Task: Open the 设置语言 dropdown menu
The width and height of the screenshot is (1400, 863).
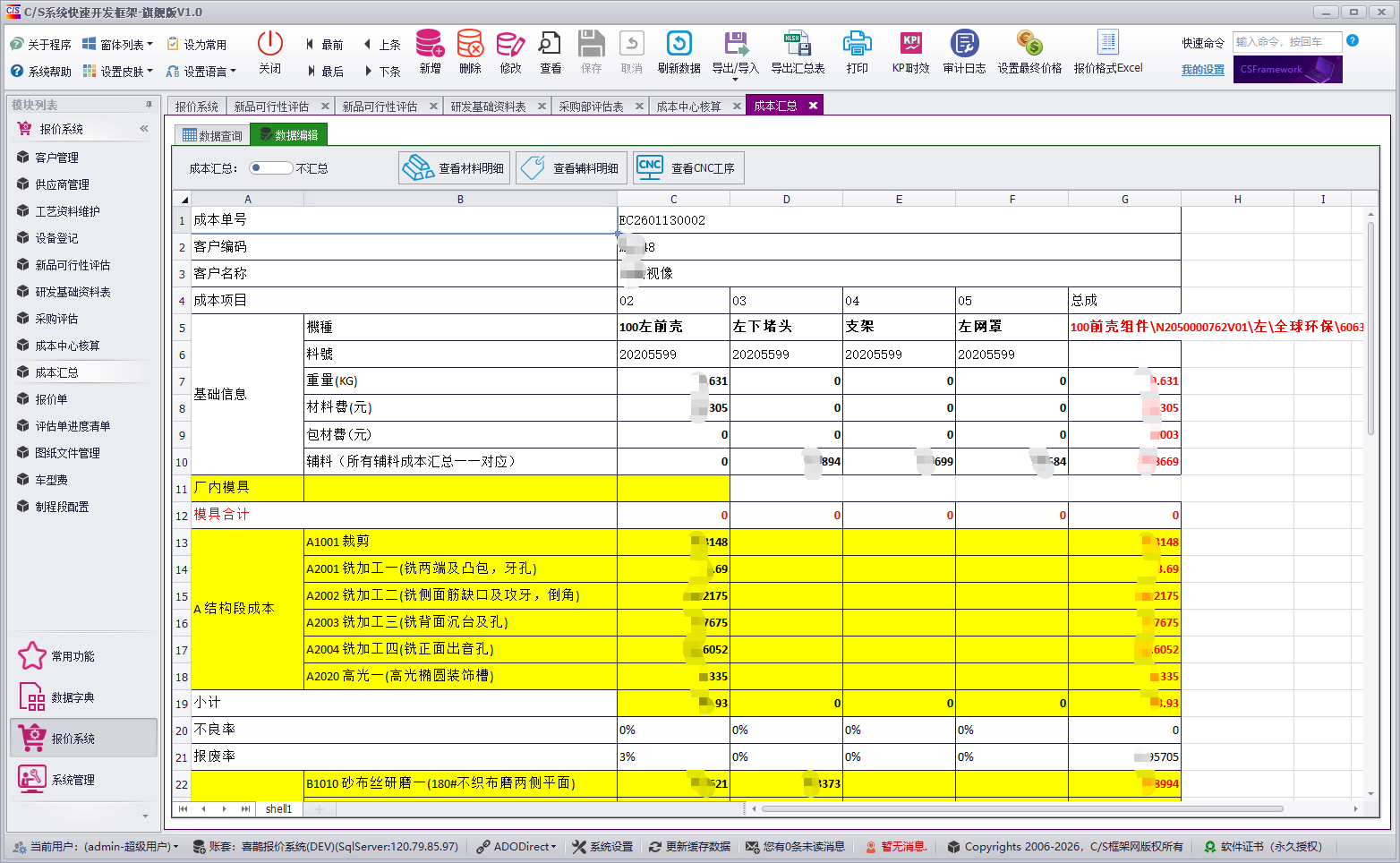Action: pyautogui.click(x=201, y=72)
